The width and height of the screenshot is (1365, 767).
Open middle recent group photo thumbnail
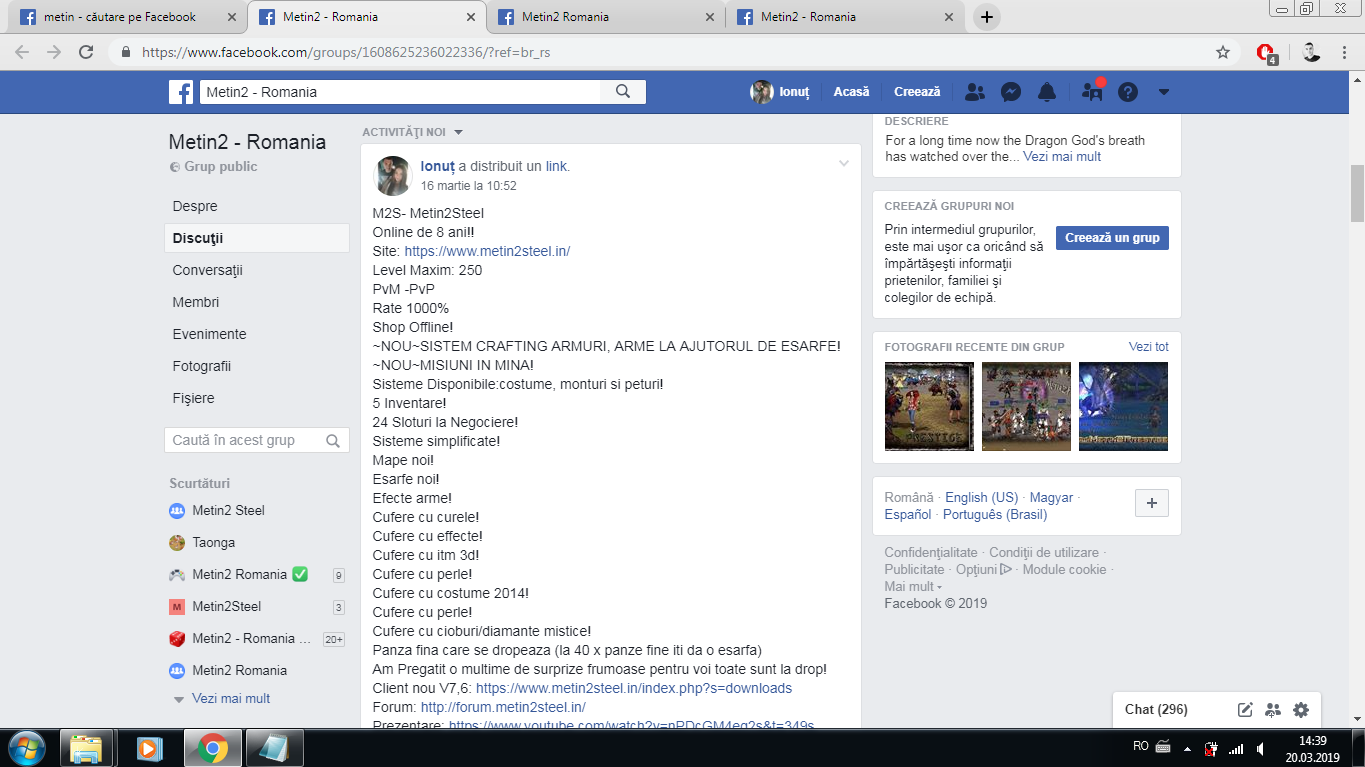pyautogui.click(x=1026, y=406)
